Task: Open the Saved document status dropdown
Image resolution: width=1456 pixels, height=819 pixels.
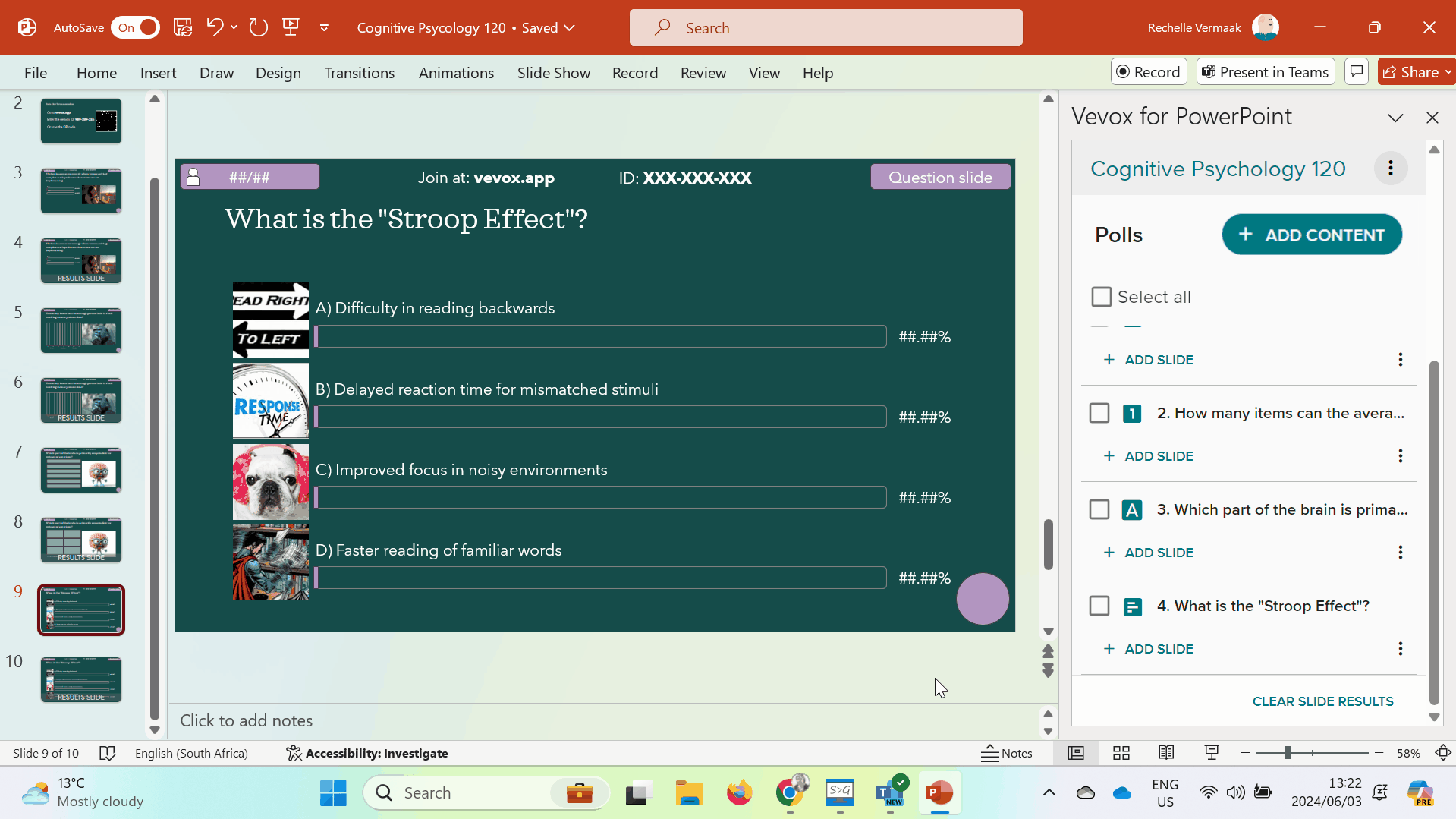Action: coord(569,27)
